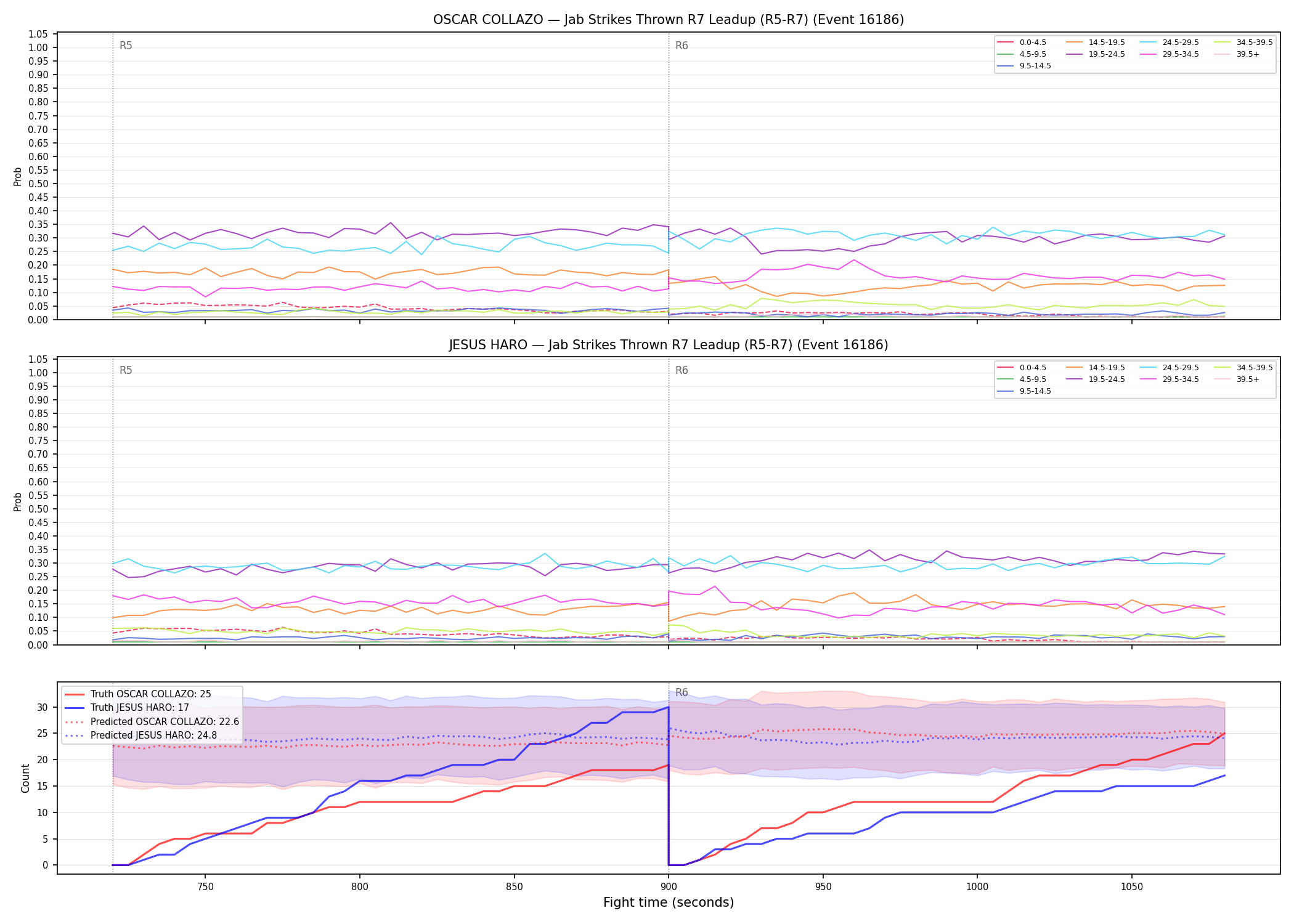
Task: Click the 1000 tick on the x-axis
Action: tap(977, 887)
